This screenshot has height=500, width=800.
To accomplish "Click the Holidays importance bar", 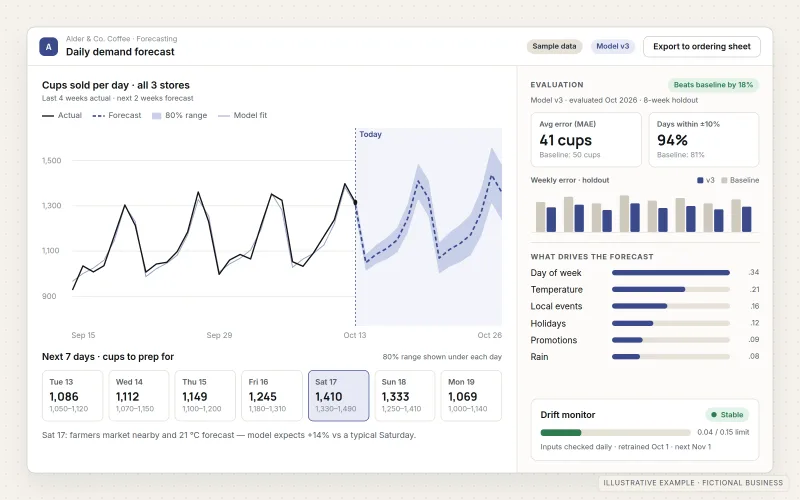I will coord(671,323).
